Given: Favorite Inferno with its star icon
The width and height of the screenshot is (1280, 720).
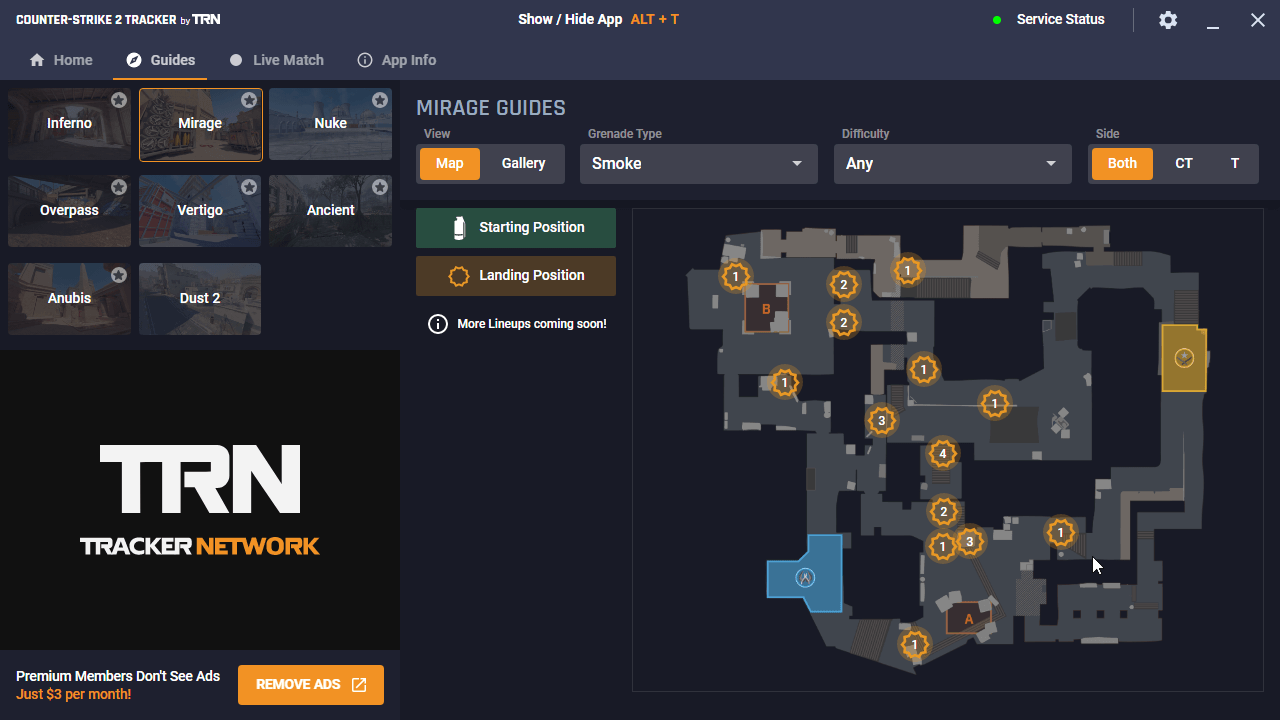Looking at the screenshot, I should pyautogui.click(x=119, y=100).
